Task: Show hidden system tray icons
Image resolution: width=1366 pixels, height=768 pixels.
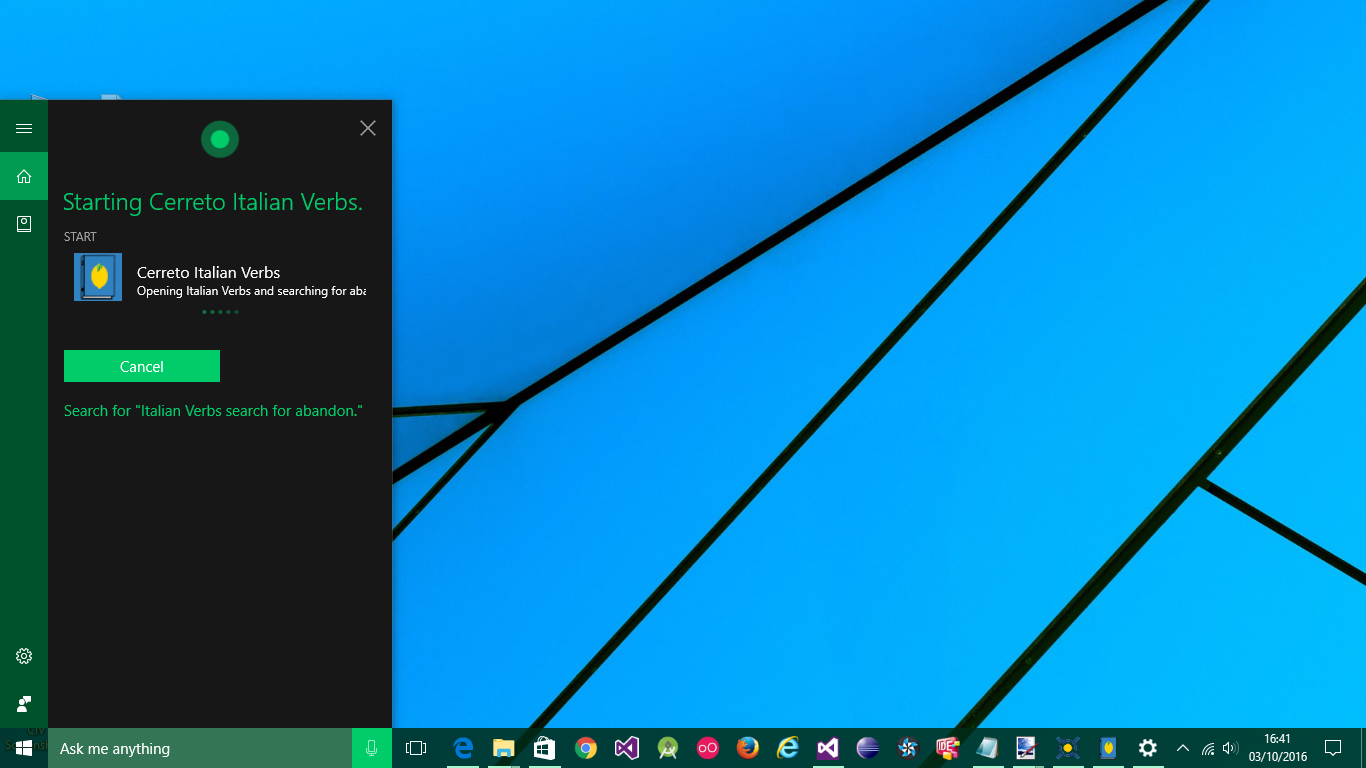Action: pos(1183,748)
